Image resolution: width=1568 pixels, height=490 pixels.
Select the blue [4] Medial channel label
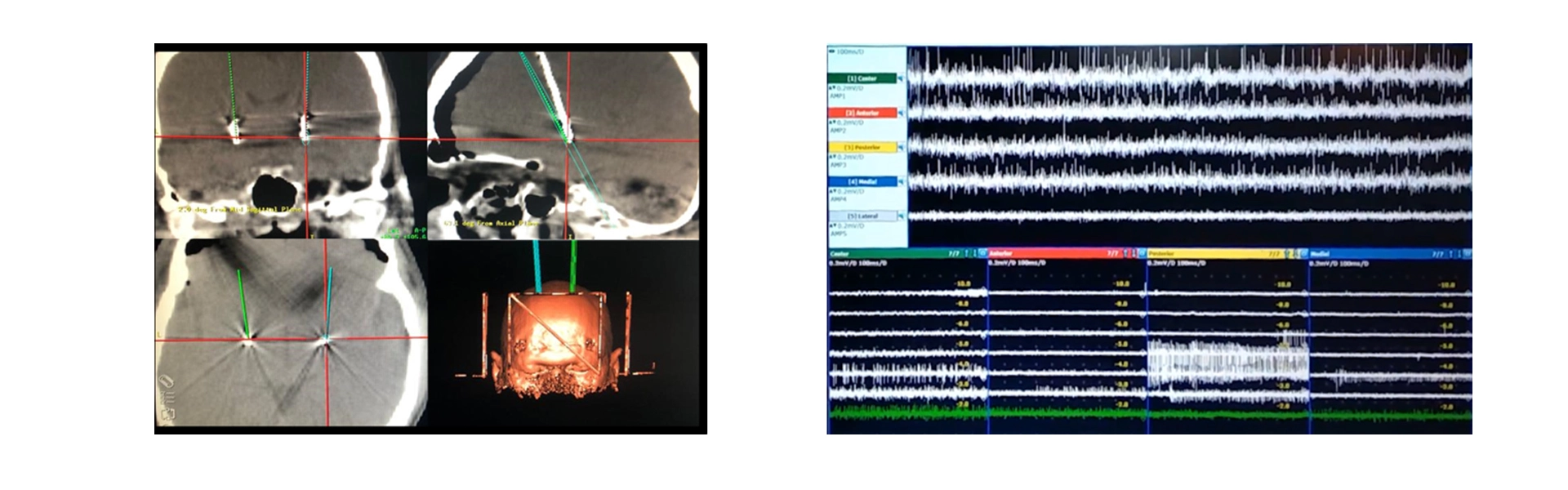click(x=862, y=181)
